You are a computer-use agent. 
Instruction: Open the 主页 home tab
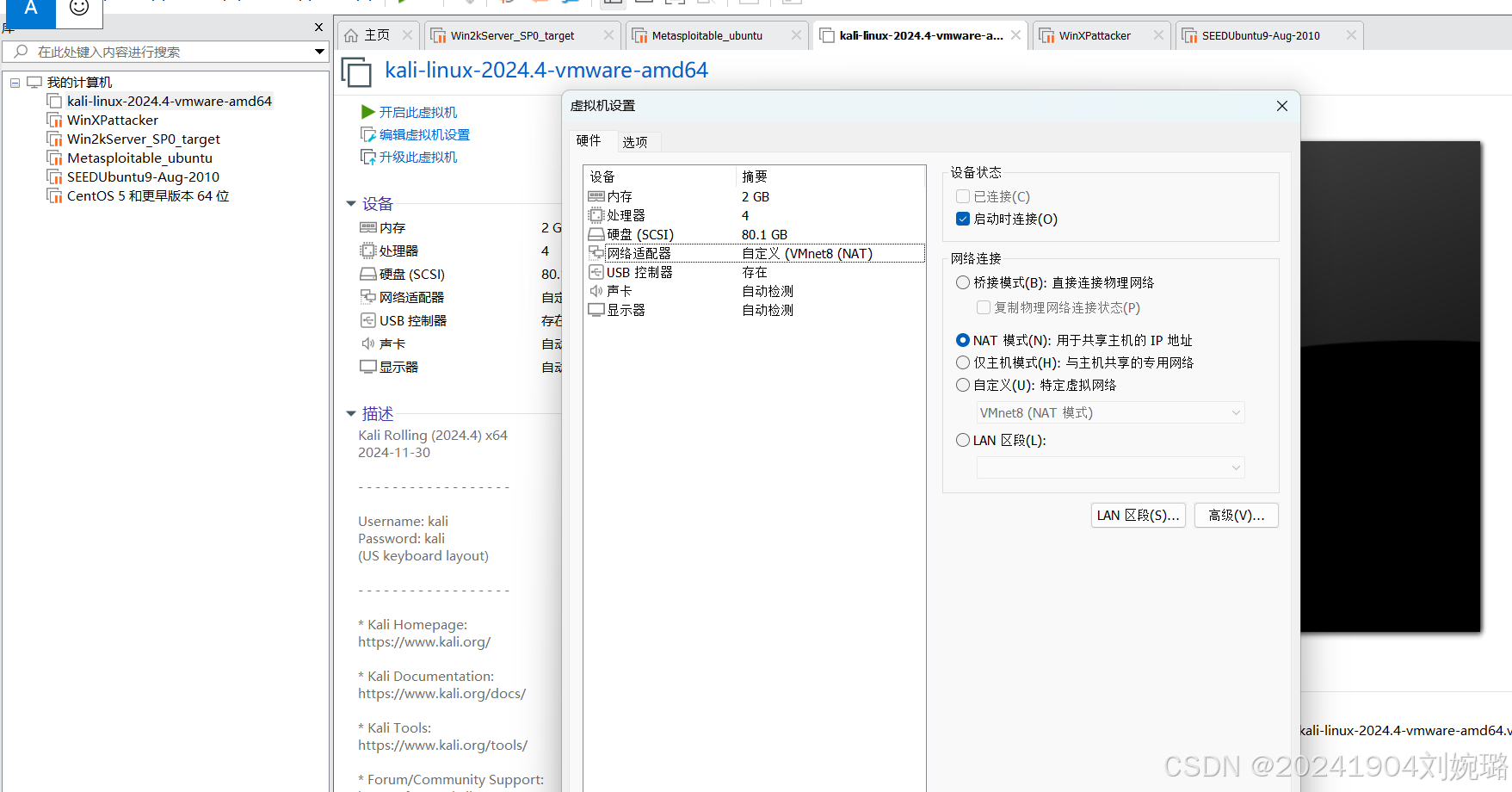[x=377, y=35]
